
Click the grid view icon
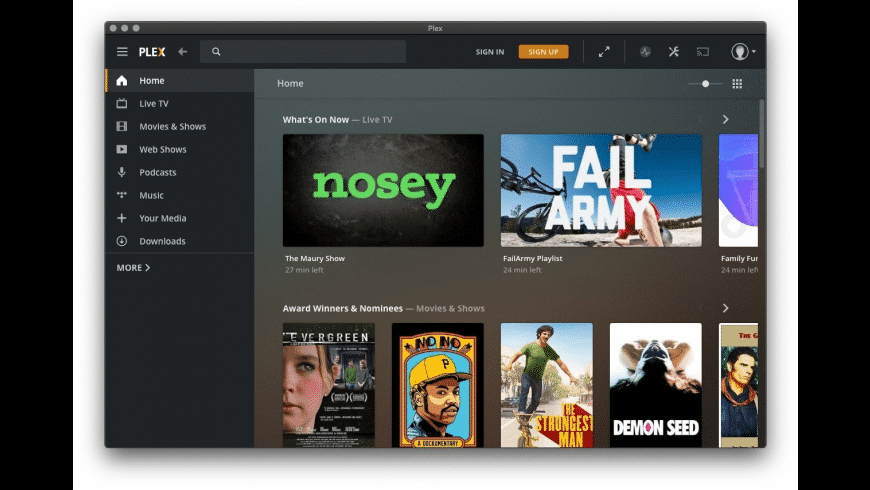[737, 84]
